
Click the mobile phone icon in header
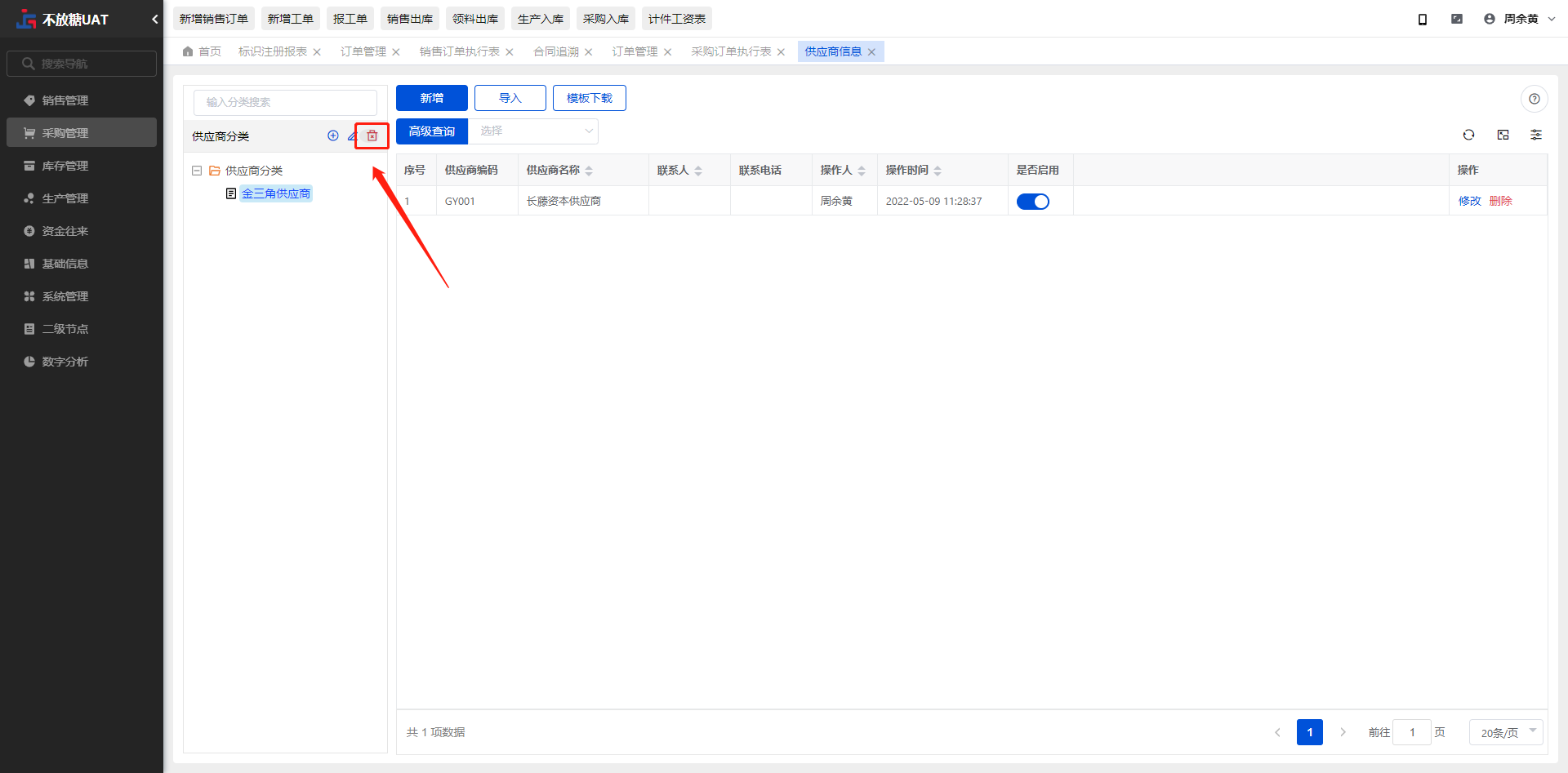[x=1423, y=19]
